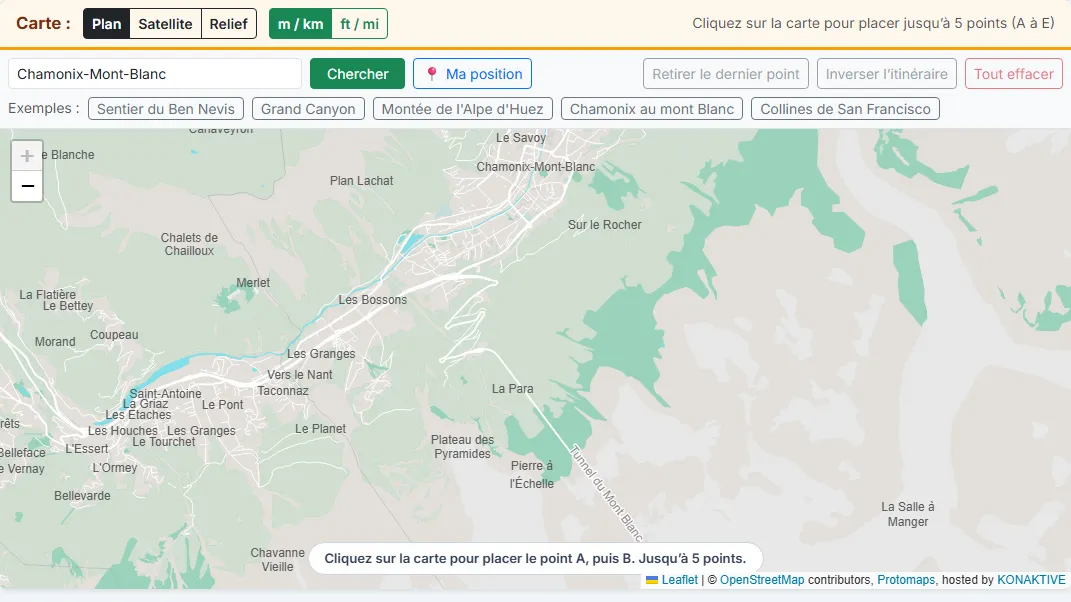This screenshot has height=602, width=1071.
Task: Focus the location search field
Action: pyautogui.click(x=155, y=74)
